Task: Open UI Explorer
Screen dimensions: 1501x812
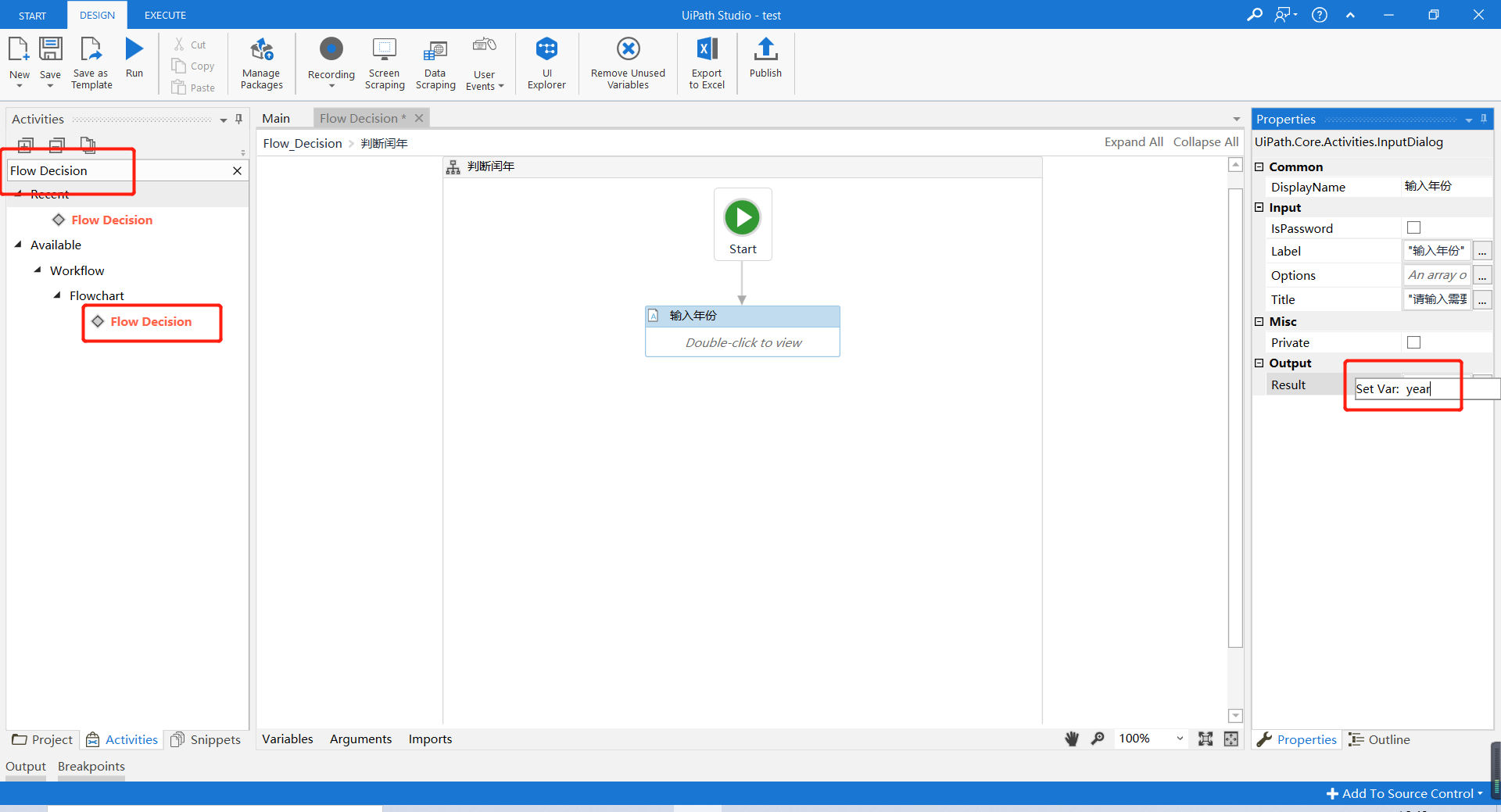Action: pyautogui.click(x=546, y=63)
